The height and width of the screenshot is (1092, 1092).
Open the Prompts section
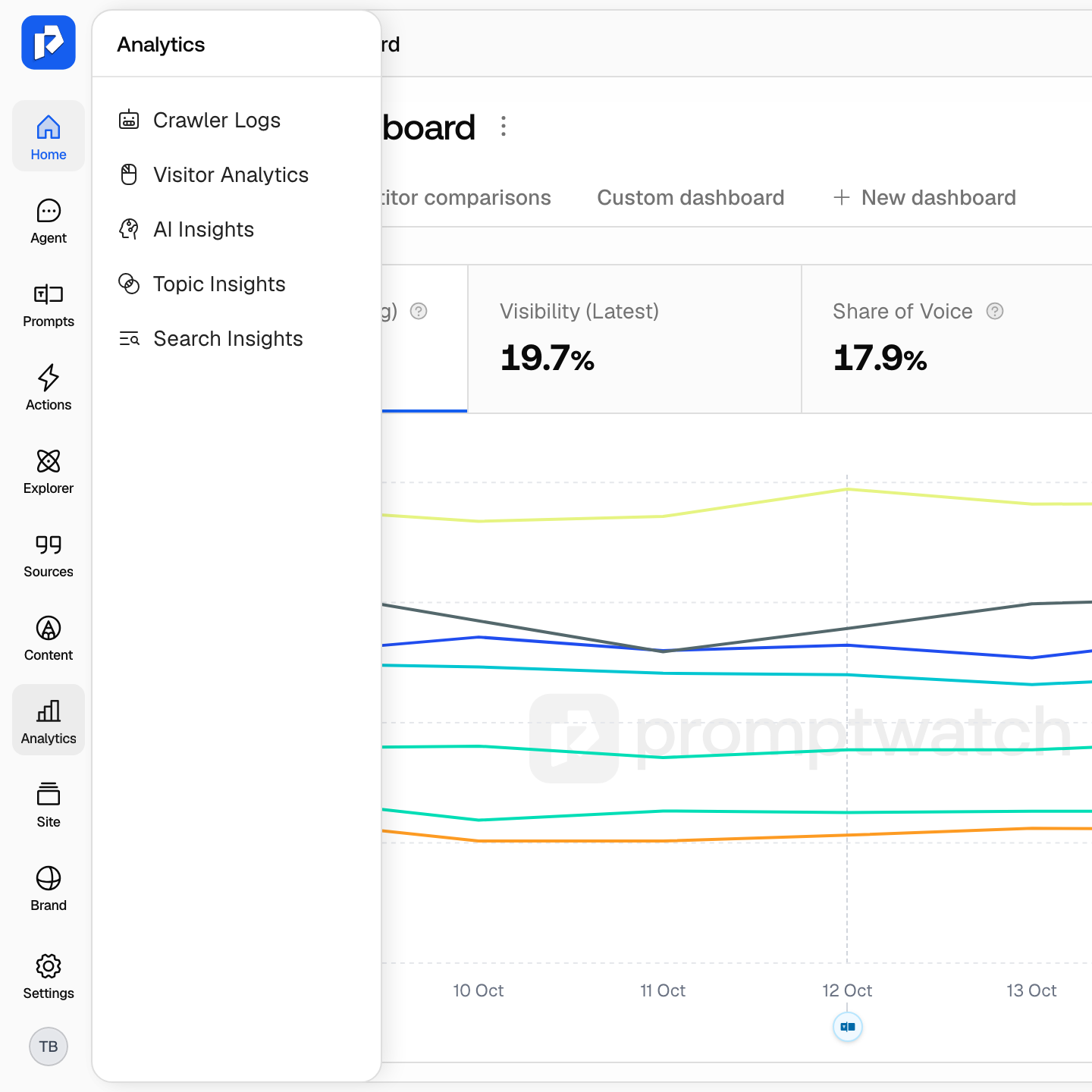(x=49, y=304)
